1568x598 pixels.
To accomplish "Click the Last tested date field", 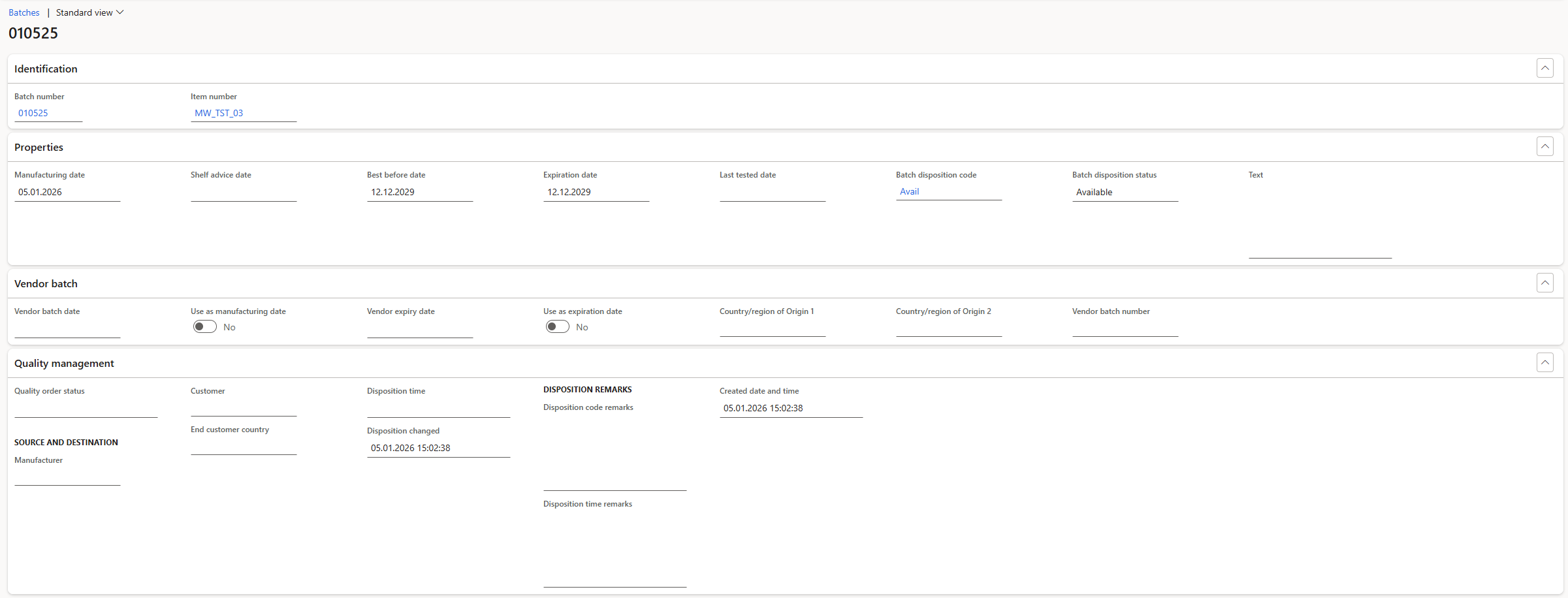I will (x=773, y=192).
